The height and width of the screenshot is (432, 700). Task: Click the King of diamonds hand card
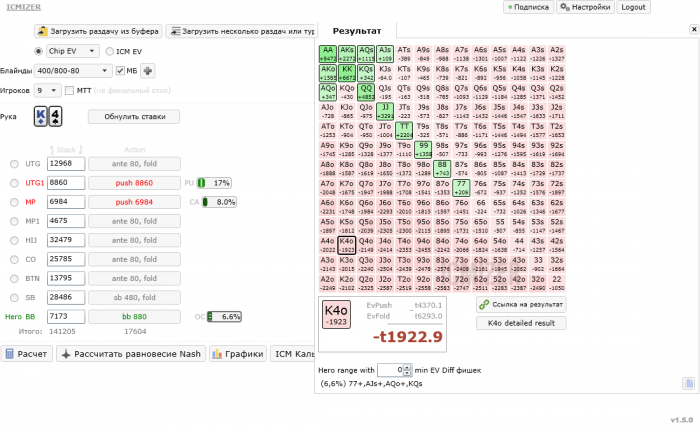(x=41, y=117)
